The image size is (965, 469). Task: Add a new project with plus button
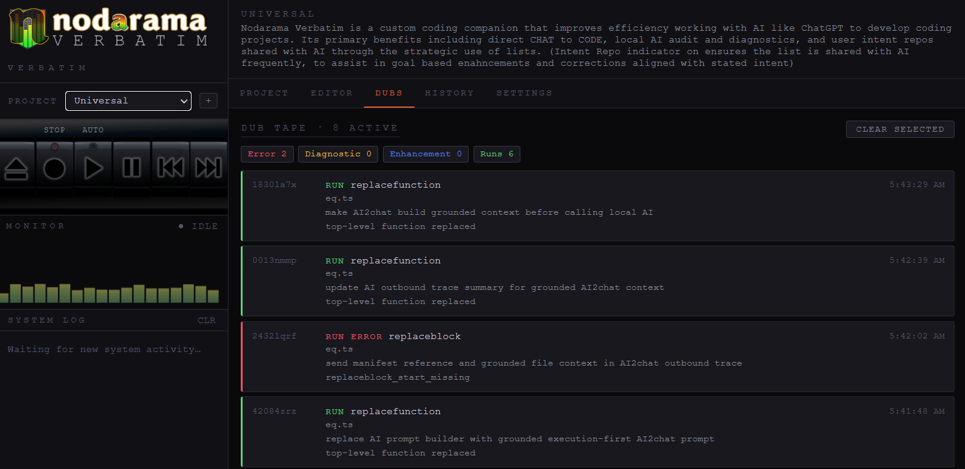click(208, 101)
